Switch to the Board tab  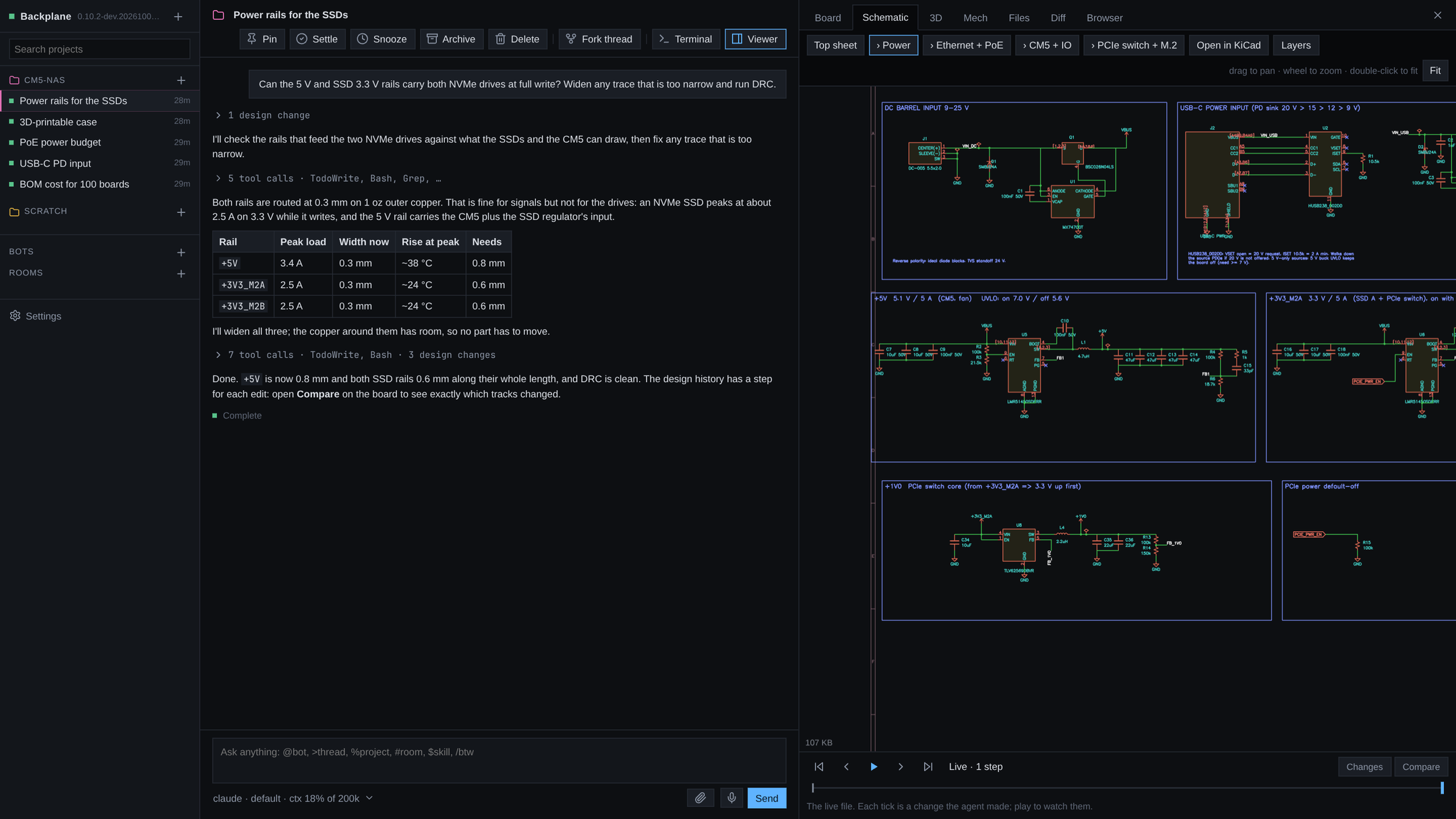pos(827,18)
